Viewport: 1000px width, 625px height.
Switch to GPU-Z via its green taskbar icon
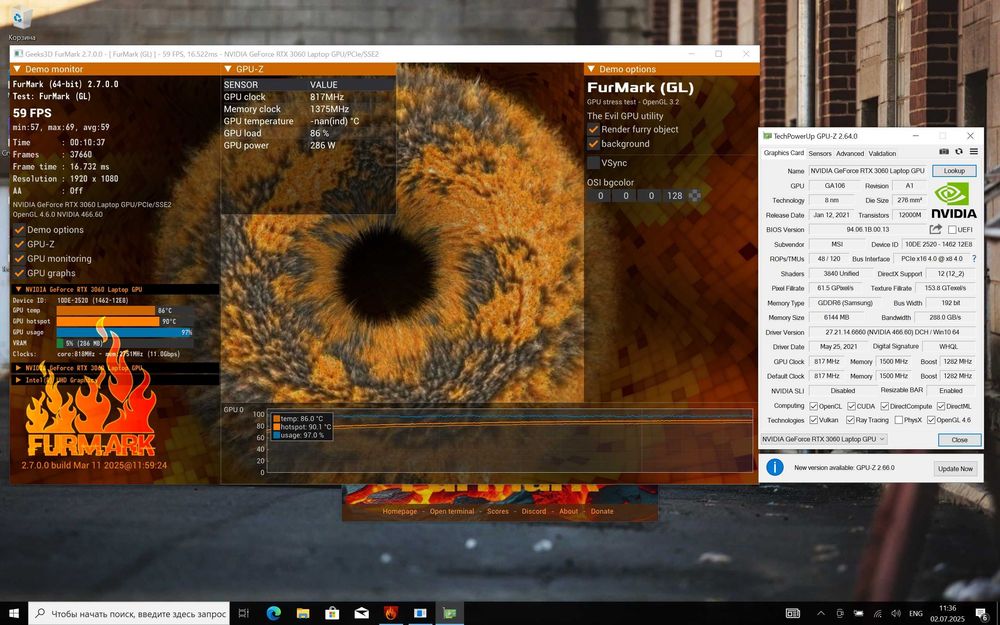pyautogui.click(x=450, y=614)
